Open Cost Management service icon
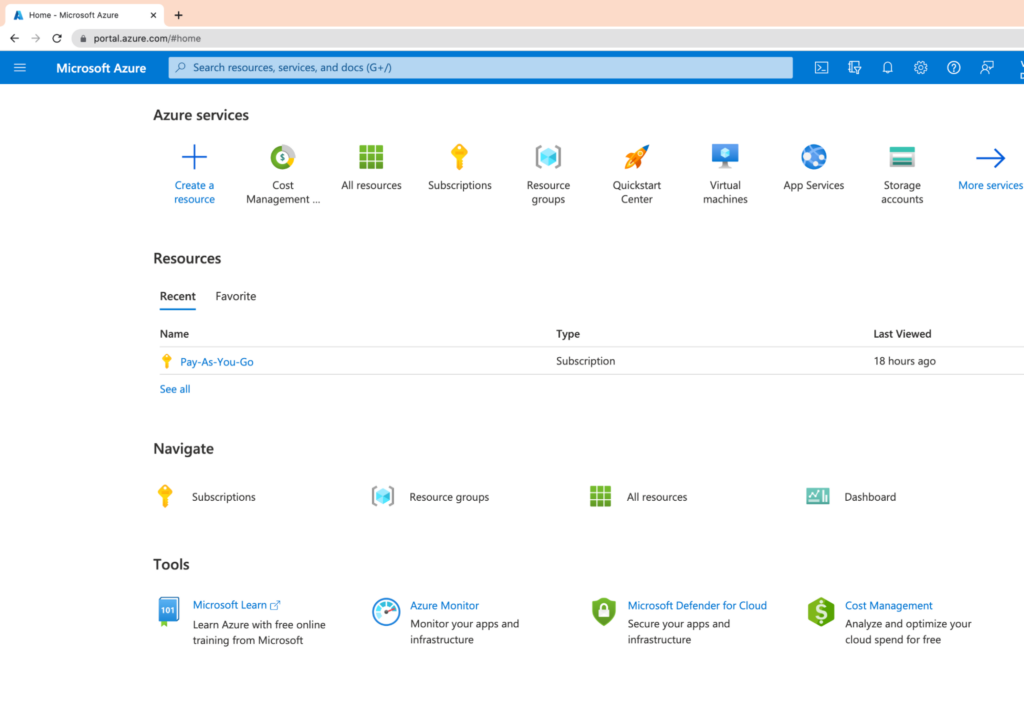1024x715 pixels. click(x=283, y=158)
